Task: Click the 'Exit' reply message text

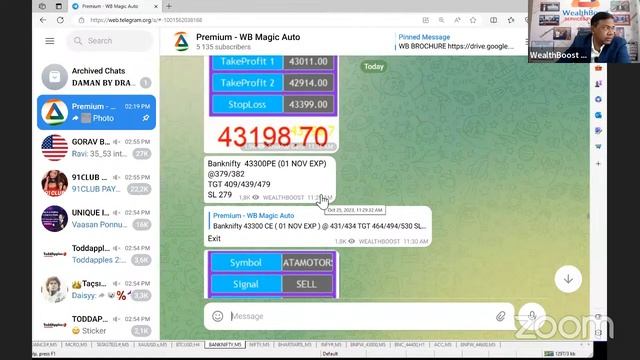Action: point(214,239)
